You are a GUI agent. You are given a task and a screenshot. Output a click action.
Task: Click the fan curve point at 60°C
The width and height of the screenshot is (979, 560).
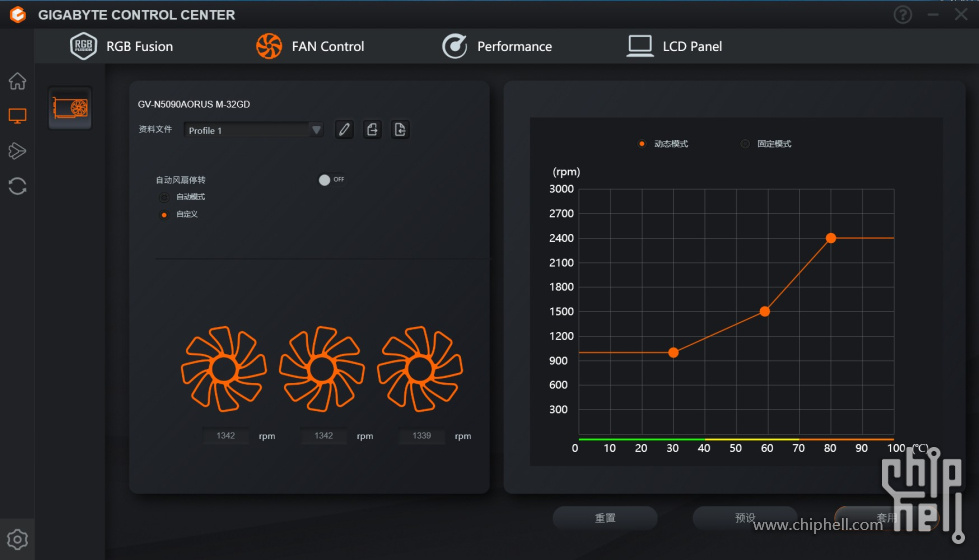coord(765,311)
